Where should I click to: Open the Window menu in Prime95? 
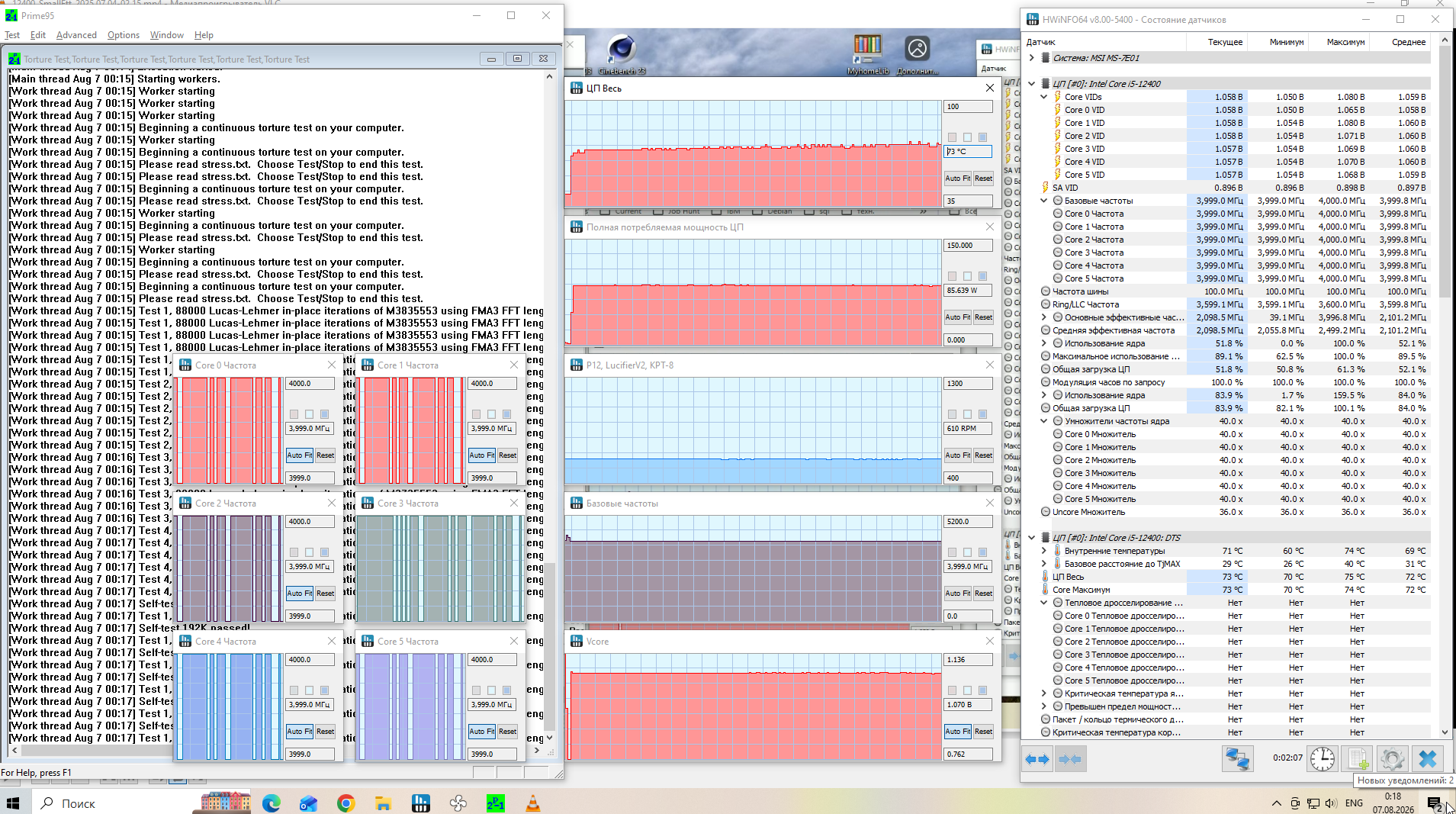[167, 35]
